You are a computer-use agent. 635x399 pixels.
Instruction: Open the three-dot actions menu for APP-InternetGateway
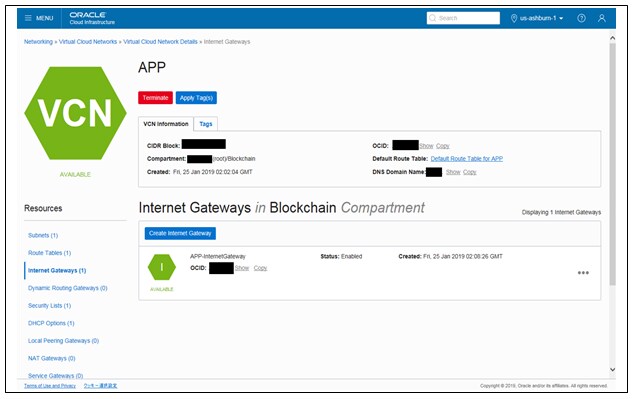[583, 273]
